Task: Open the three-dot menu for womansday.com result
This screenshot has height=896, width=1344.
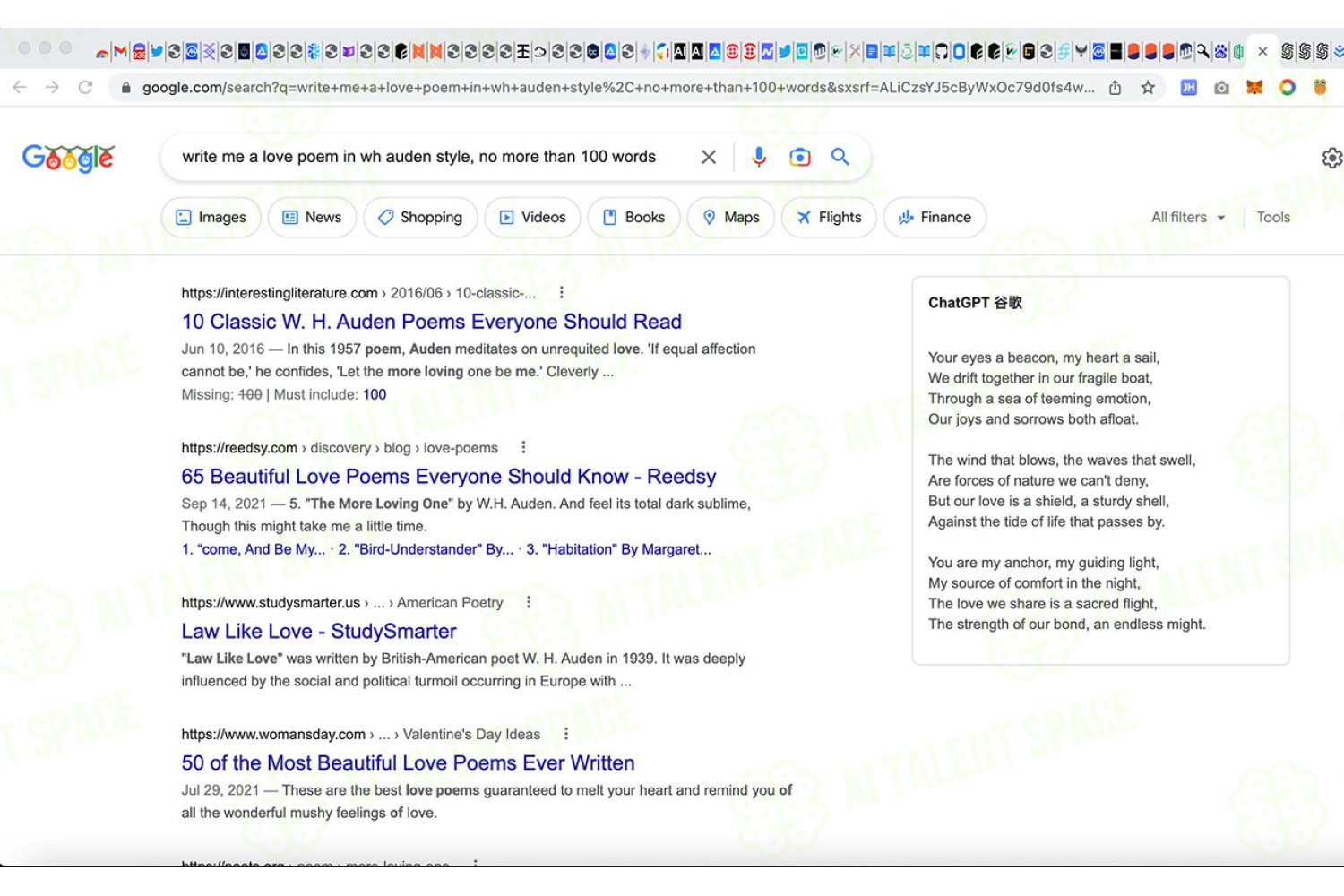Action: (566, 734)
